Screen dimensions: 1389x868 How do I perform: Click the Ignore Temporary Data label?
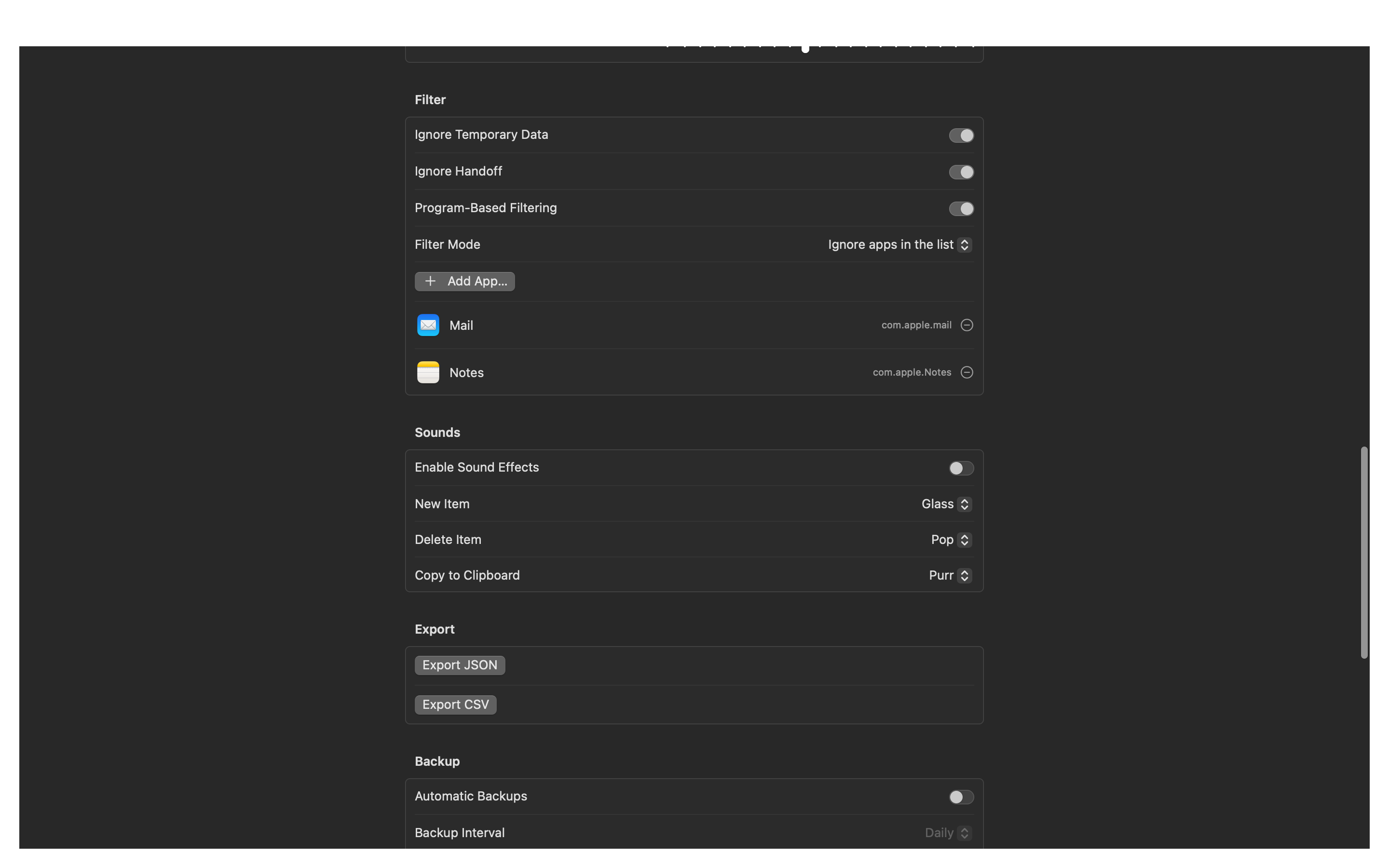pos(481,135)
